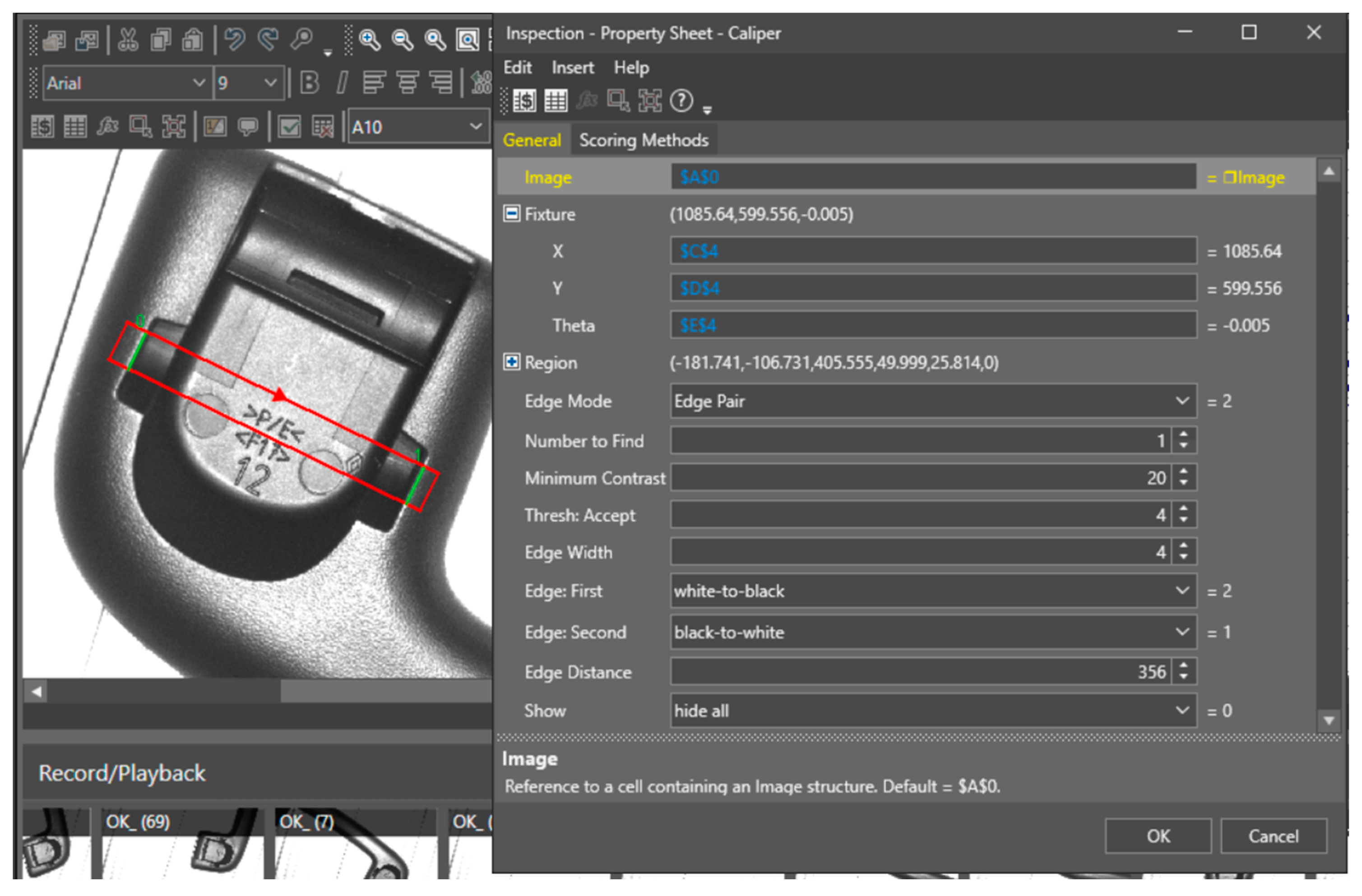1362x896 pixels.
Task: Increase the Minimum Contrast spinner value
Action: [1183, 472]
